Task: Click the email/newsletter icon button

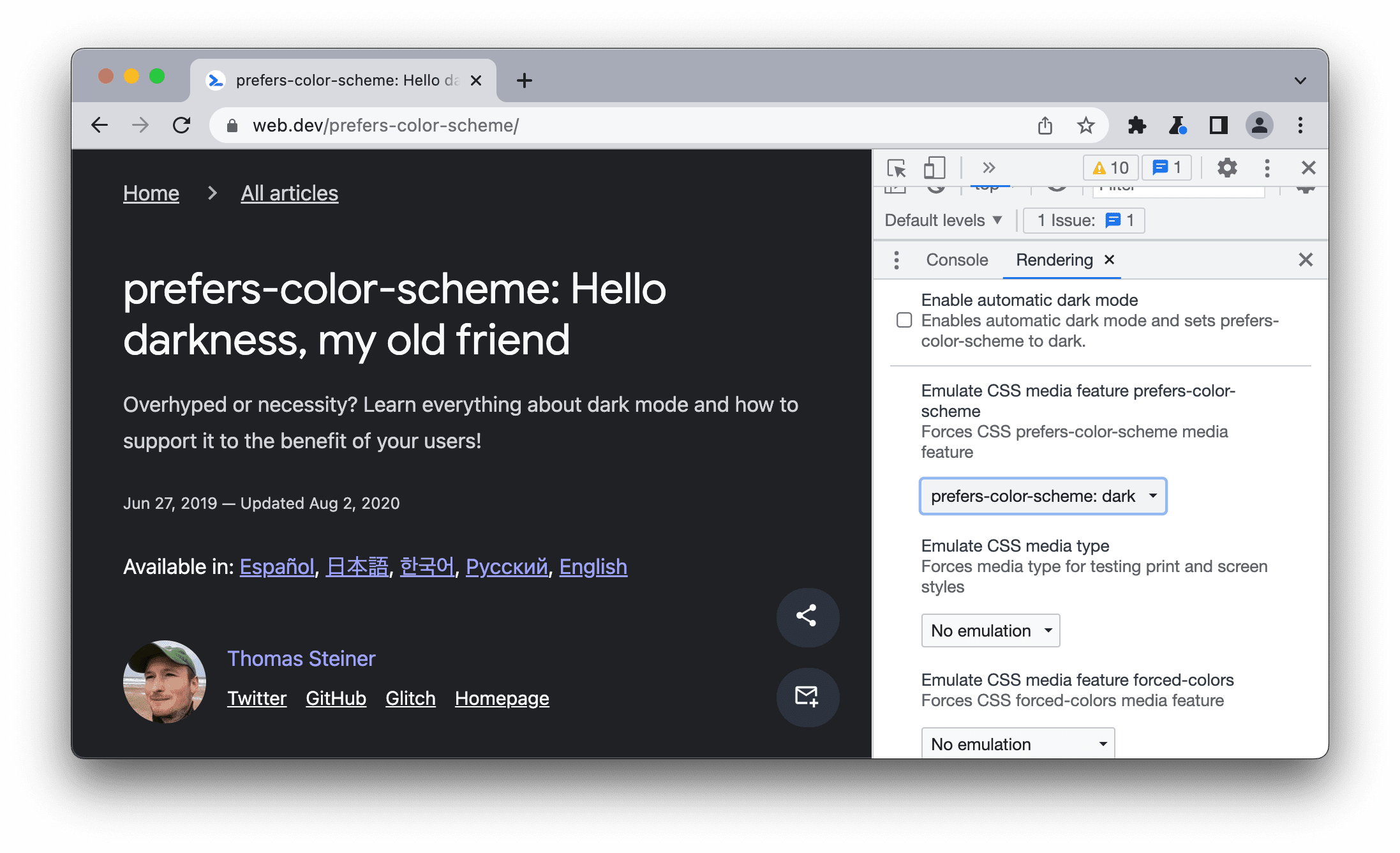Action: (805, 698)
